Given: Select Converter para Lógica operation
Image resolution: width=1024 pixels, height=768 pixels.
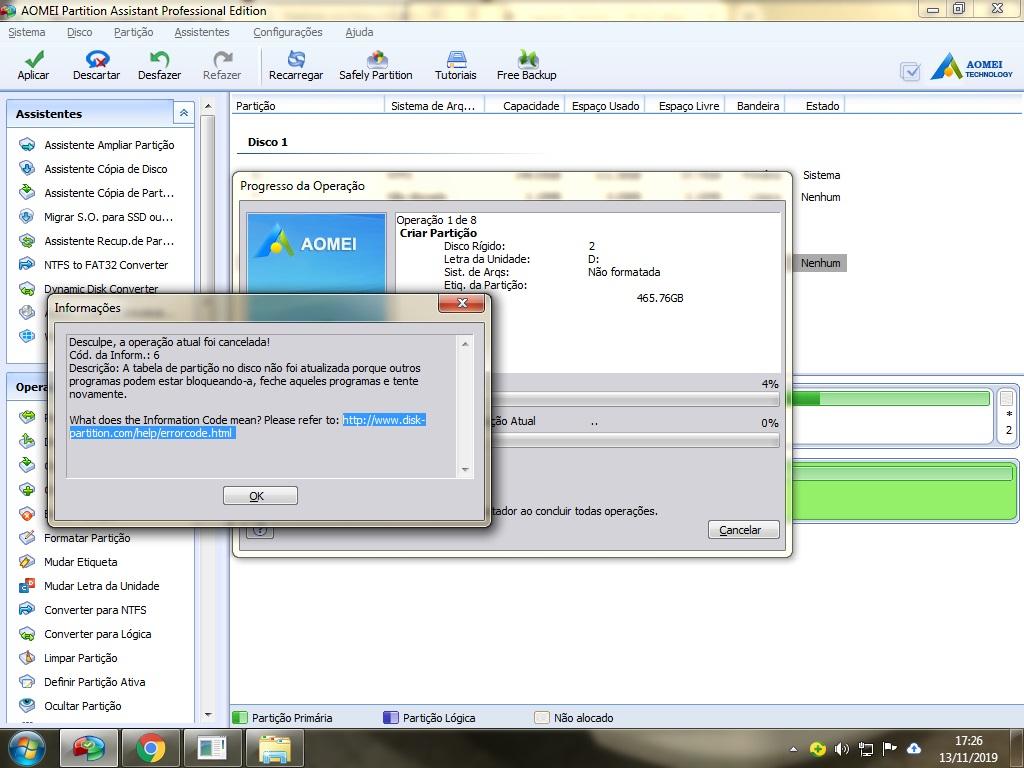Looking at the screenshot, I should [x=86, y=634].
